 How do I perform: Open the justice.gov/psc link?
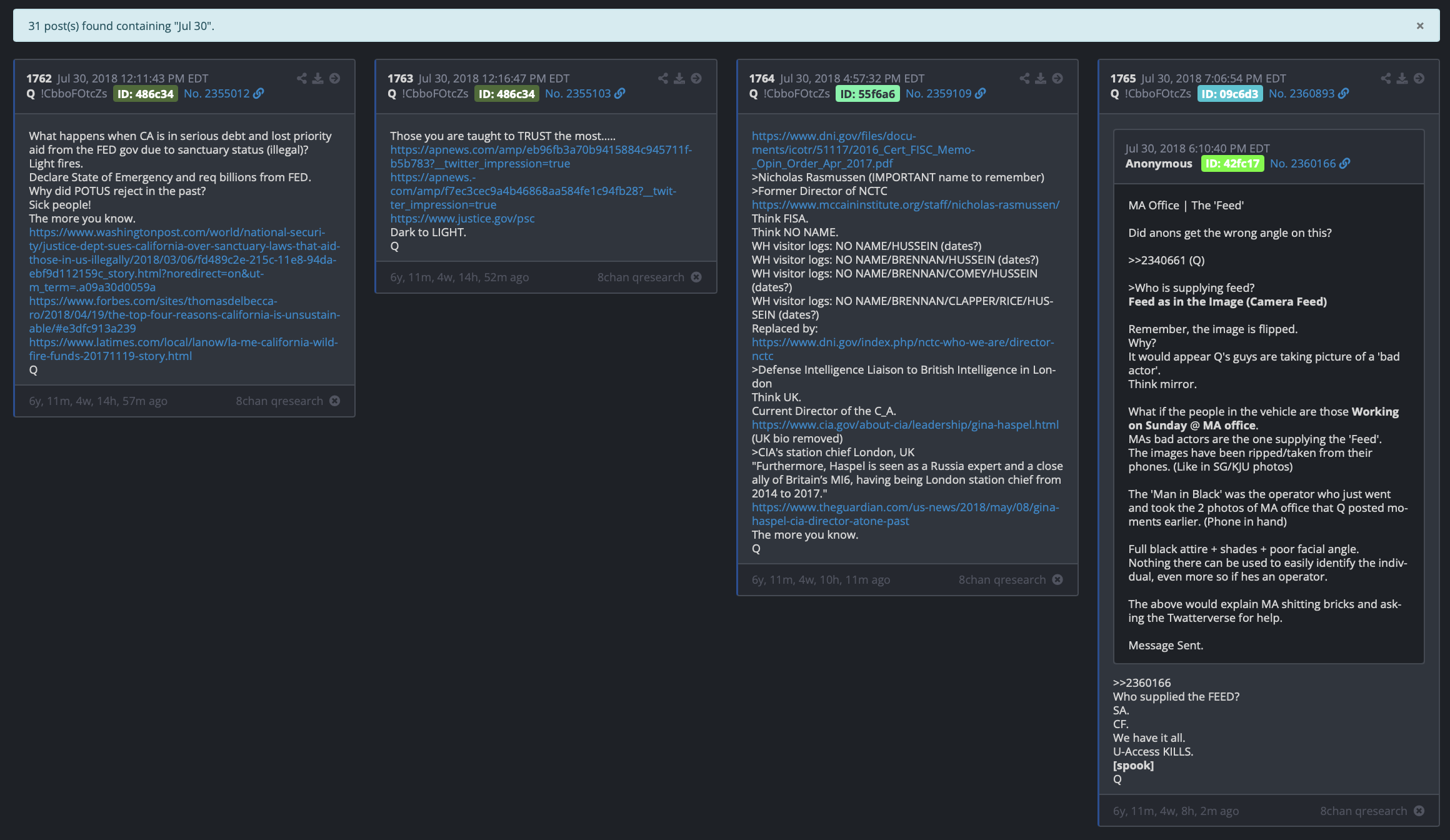click(462, 218)
